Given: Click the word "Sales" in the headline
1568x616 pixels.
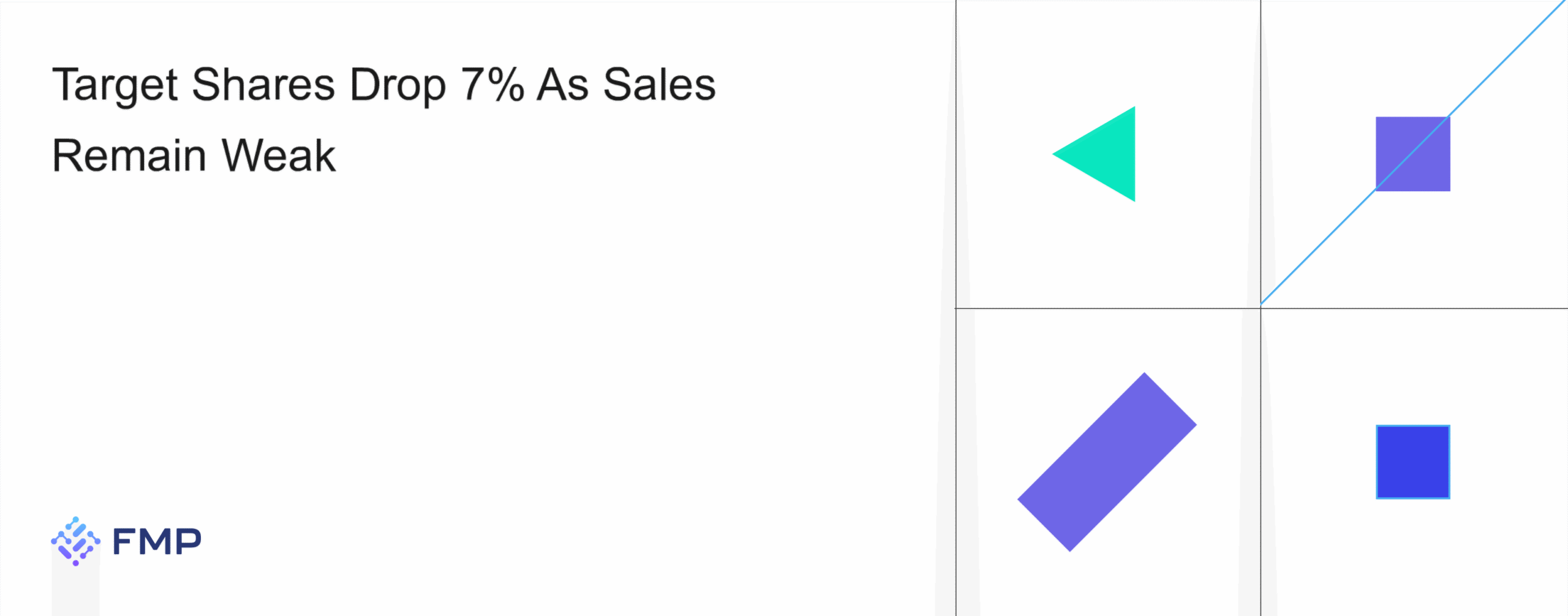Looking at the screenshot, I should coord(659,85).
